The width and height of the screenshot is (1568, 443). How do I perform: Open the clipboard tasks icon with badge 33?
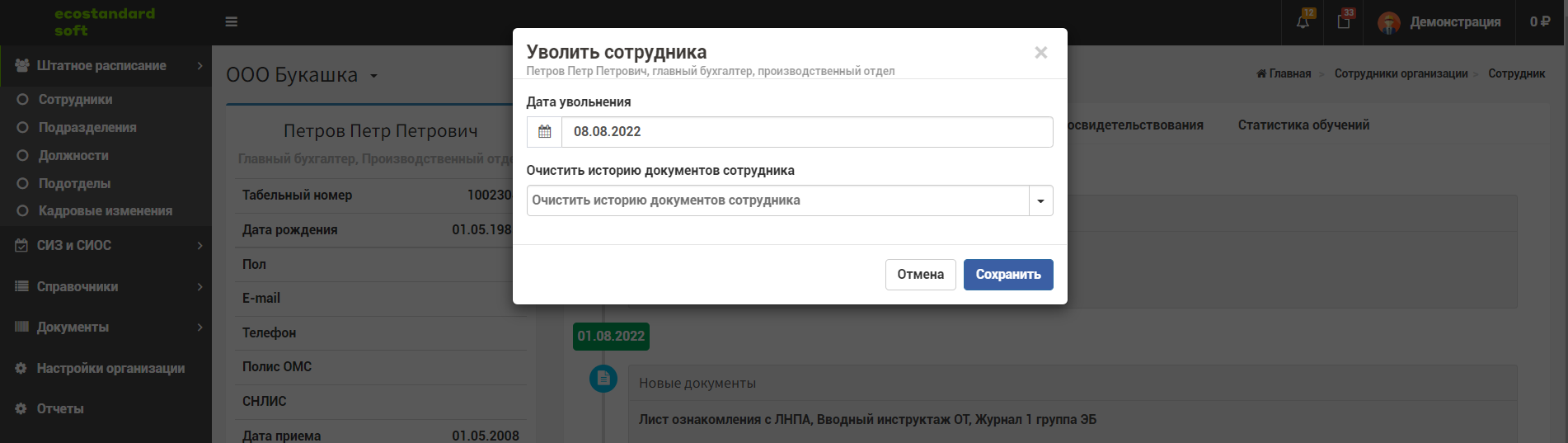click(1344, 22)
